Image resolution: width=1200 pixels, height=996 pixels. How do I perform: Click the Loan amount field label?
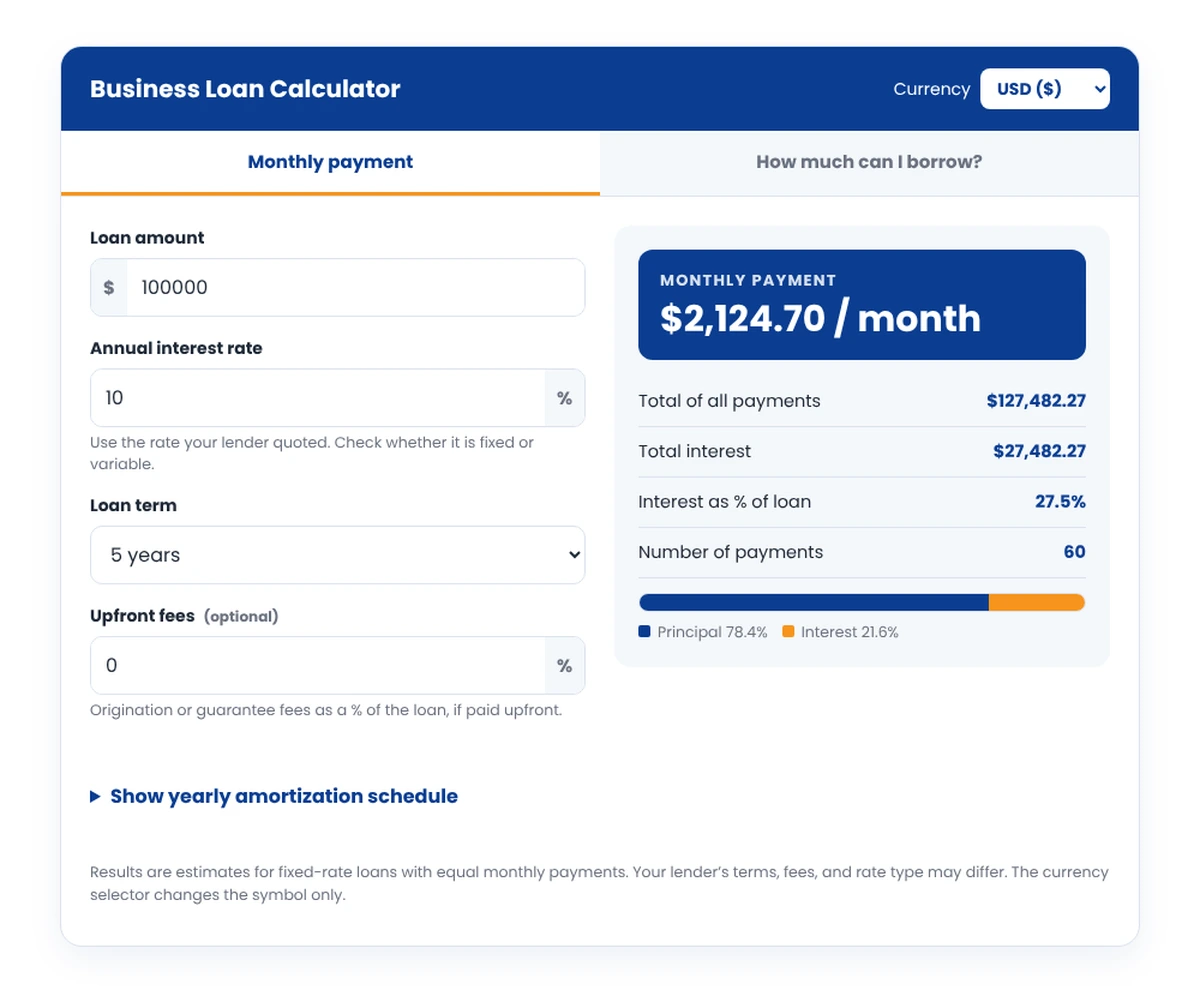[147, 238]
